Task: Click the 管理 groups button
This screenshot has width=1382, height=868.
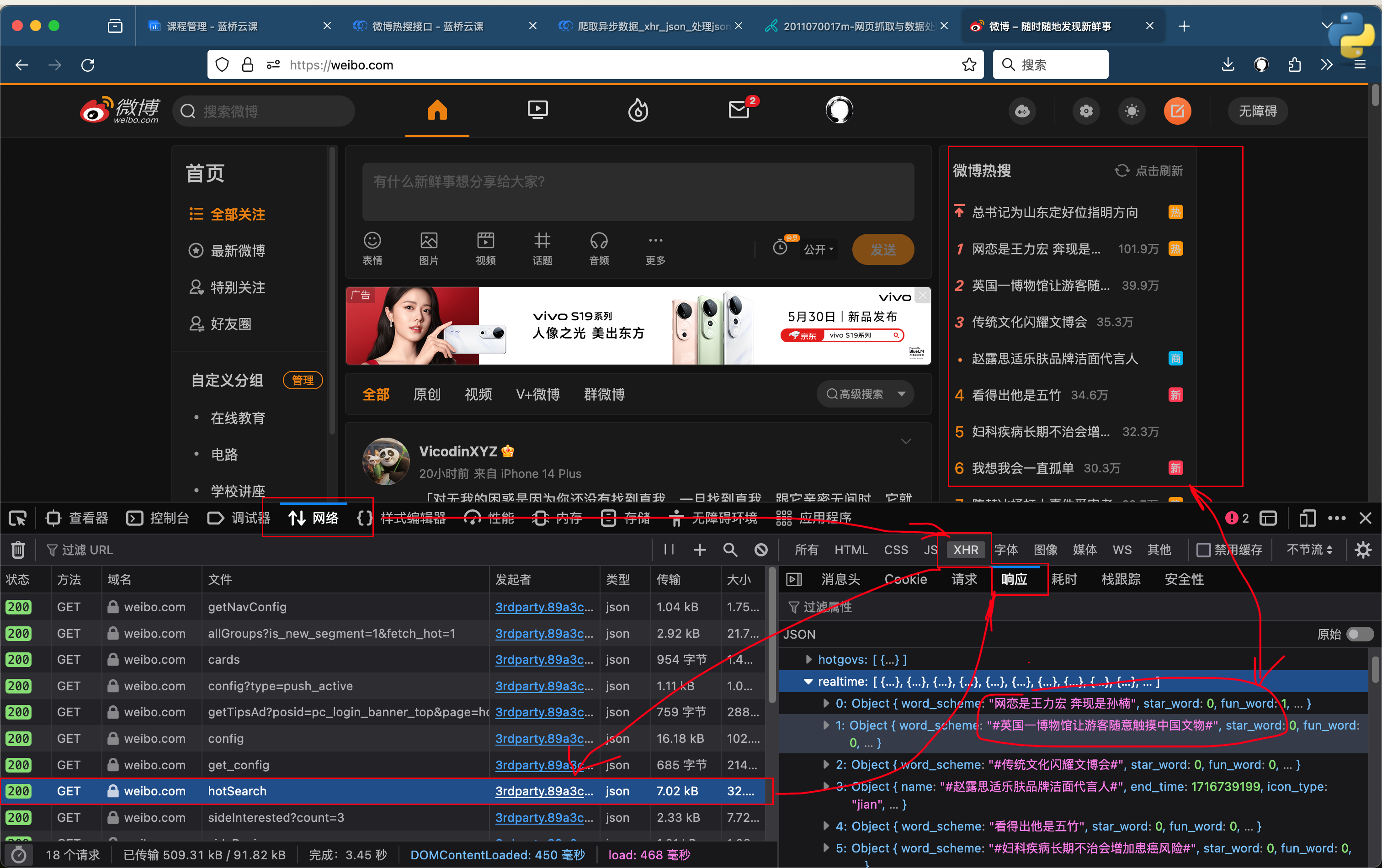Action: point(303,380)
